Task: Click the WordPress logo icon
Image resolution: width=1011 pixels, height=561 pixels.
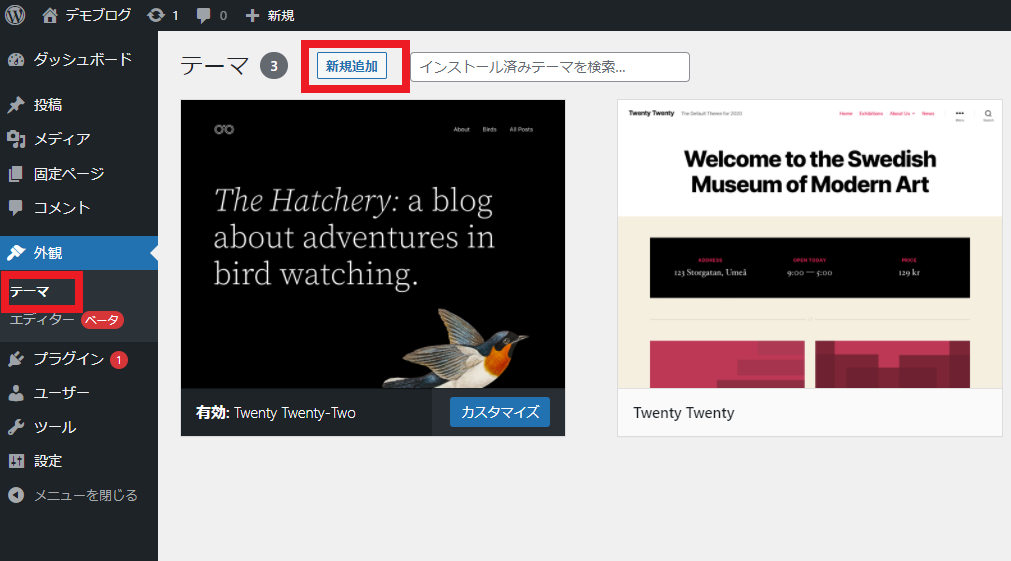Action: 15,15
